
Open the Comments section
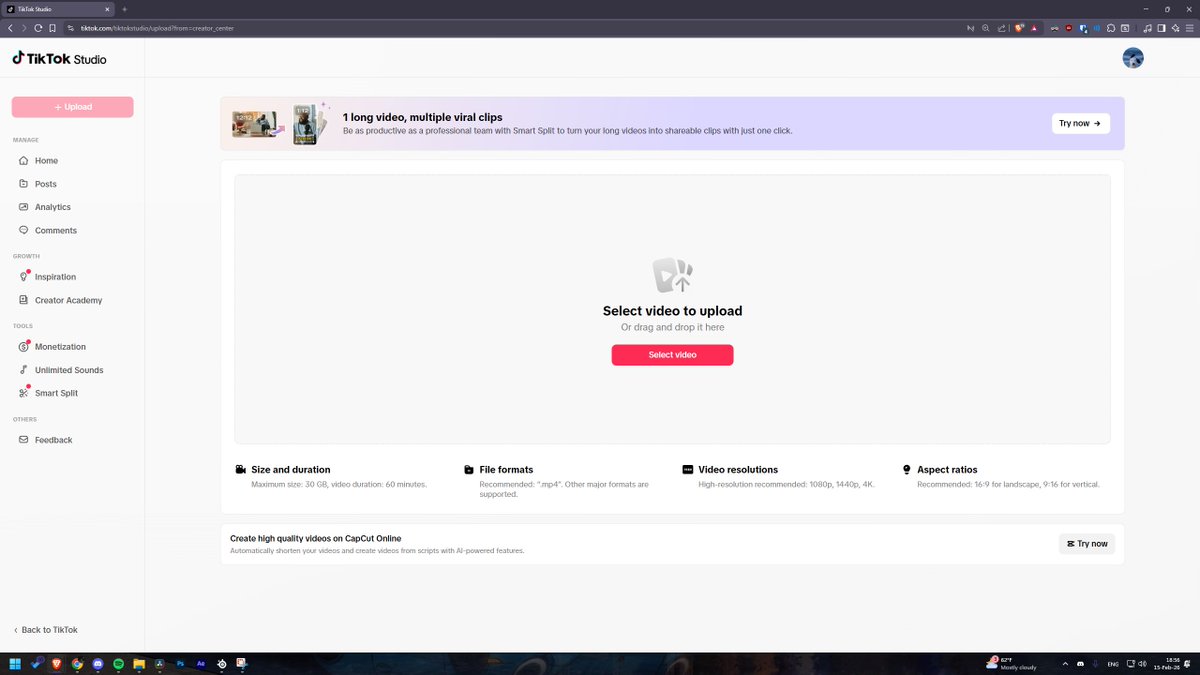72,230
